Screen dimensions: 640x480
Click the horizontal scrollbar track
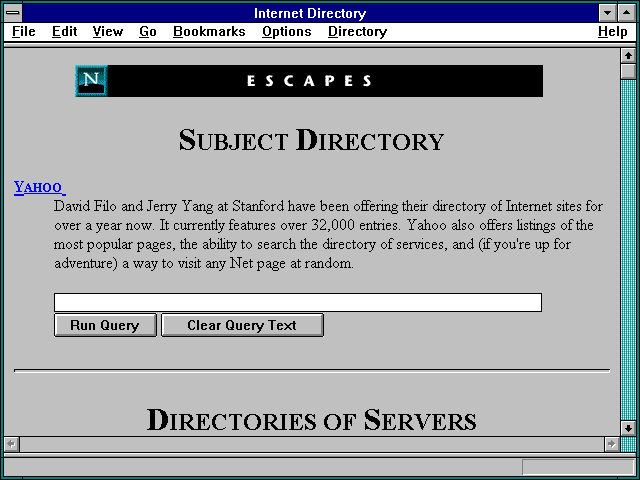pyautogui.click(x=311, y=444)
